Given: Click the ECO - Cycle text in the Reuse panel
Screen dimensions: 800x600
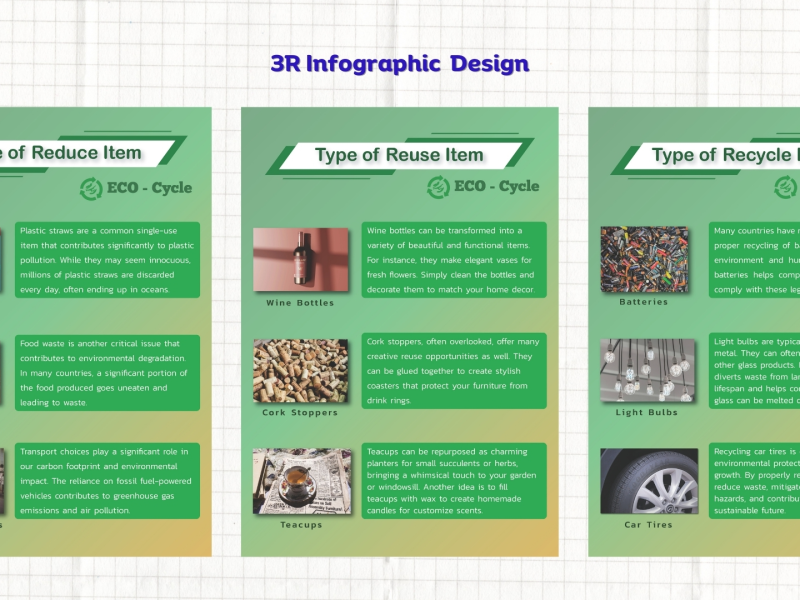Looking at the screenshot, I should pos(496,187).
